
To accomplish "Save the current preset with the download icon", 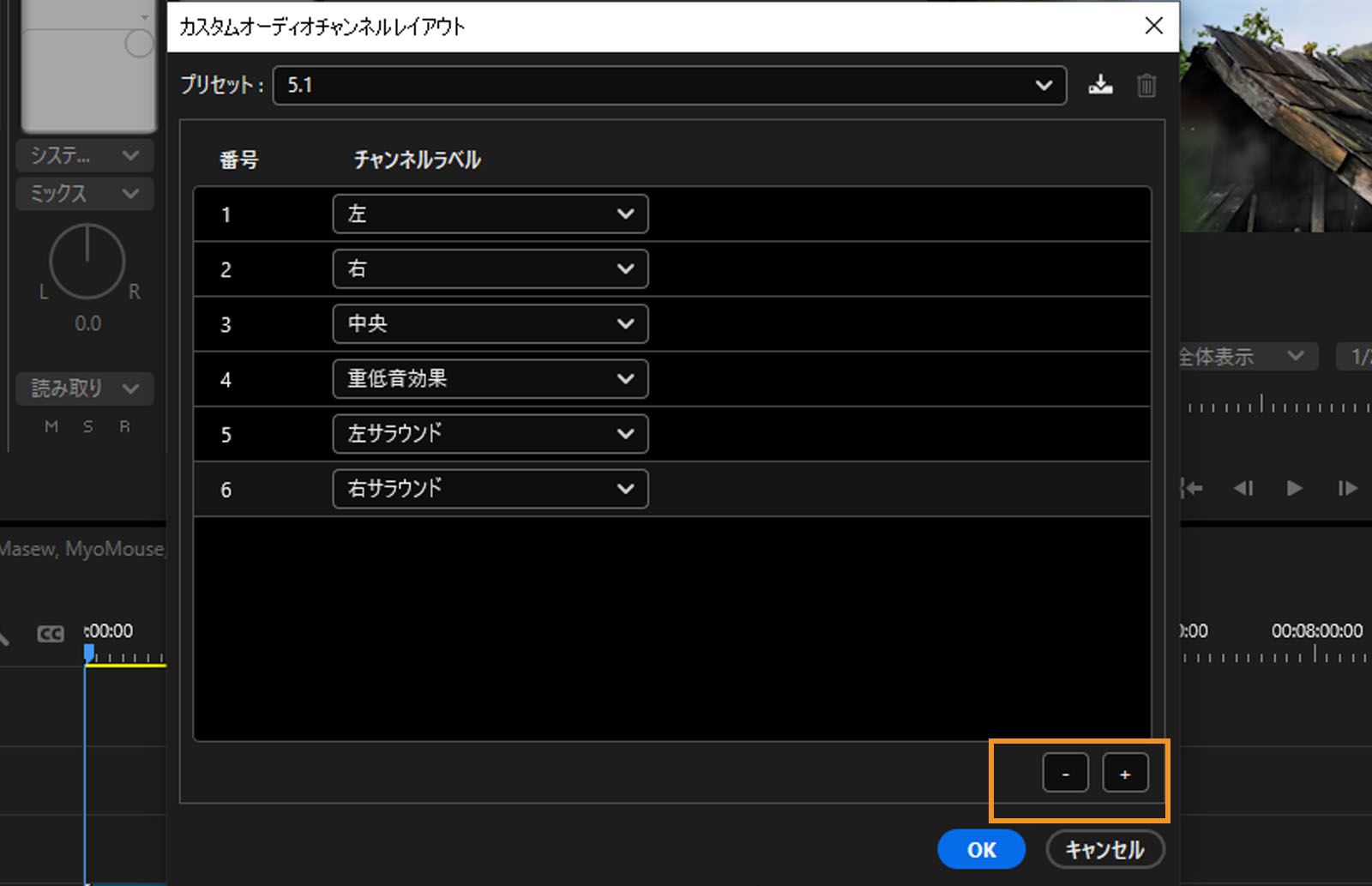I will (x=1100, y=85).
